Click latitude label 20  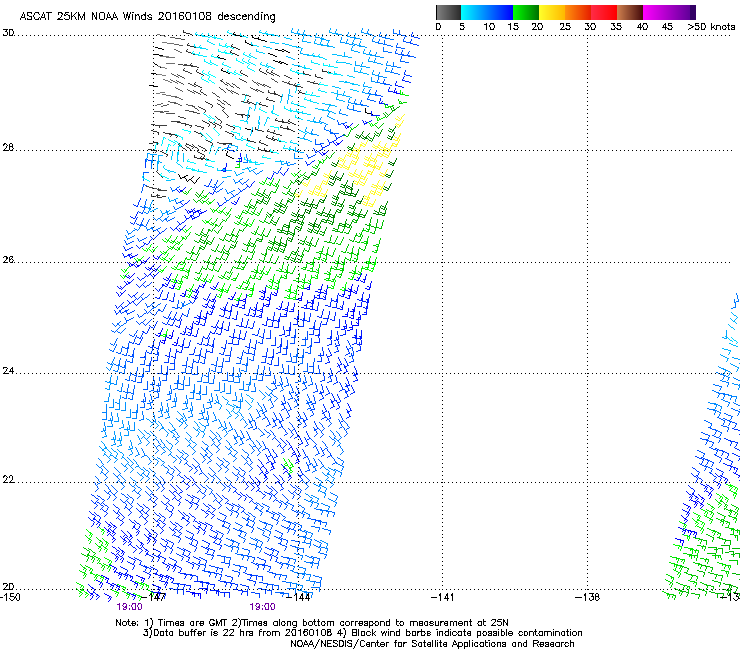[x=8, y=587]
